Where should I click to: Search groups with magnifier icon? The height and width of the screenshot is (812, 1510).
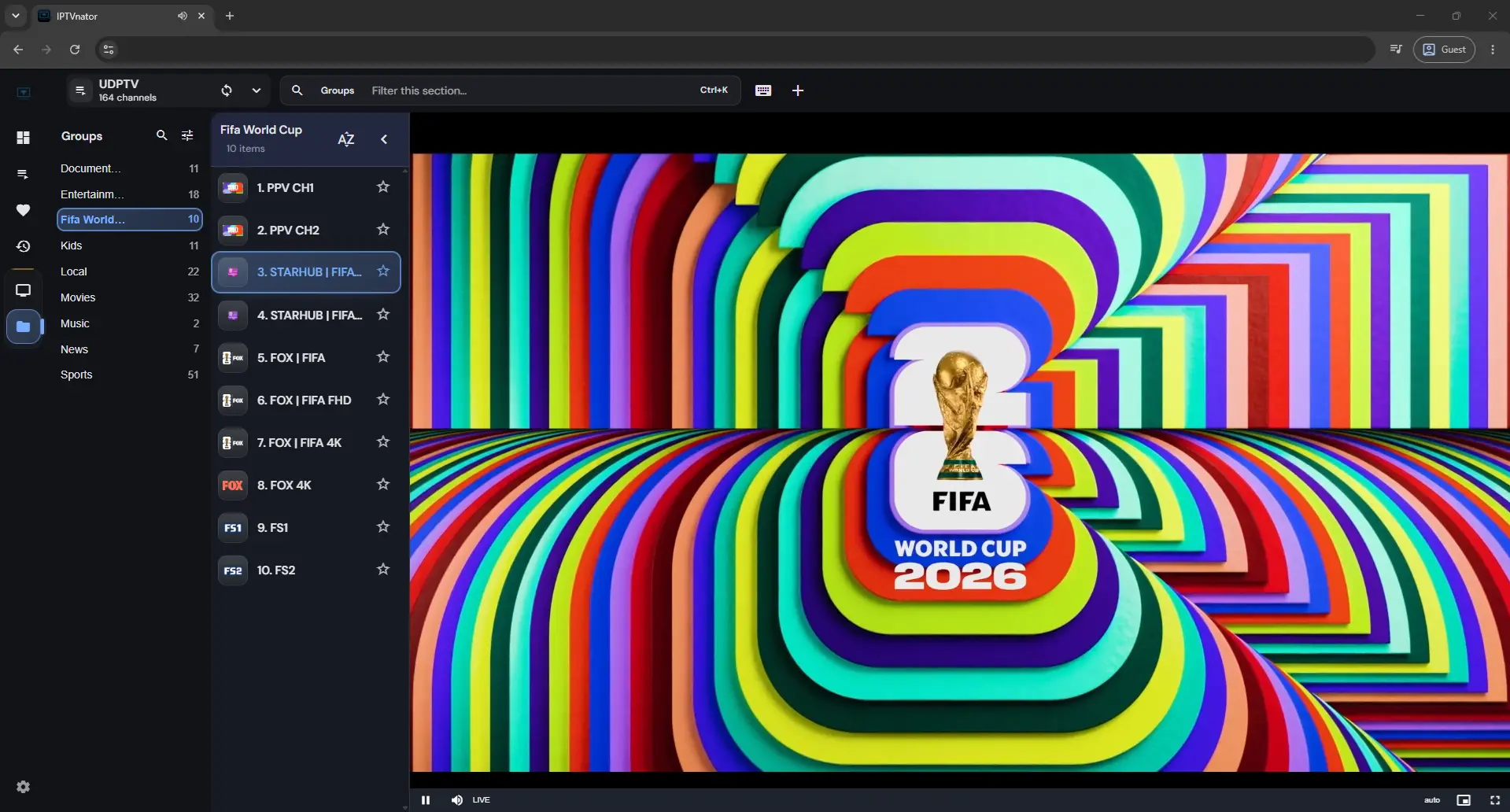(161, 135)
